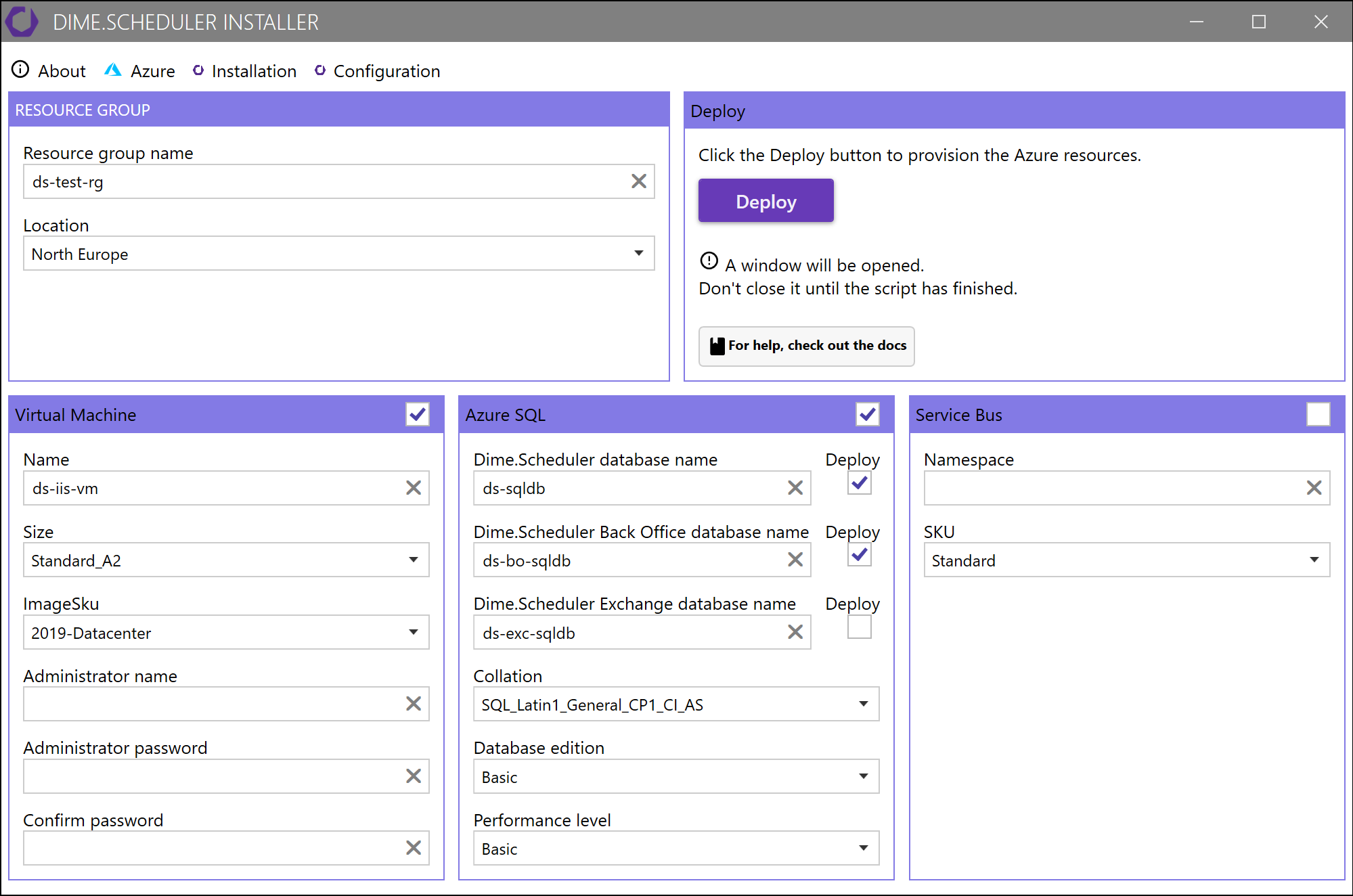The width and height of the screenshot is (1353, 896).
Task: Toggle the Virtual Machine checkbox
Action: point(418,414)
